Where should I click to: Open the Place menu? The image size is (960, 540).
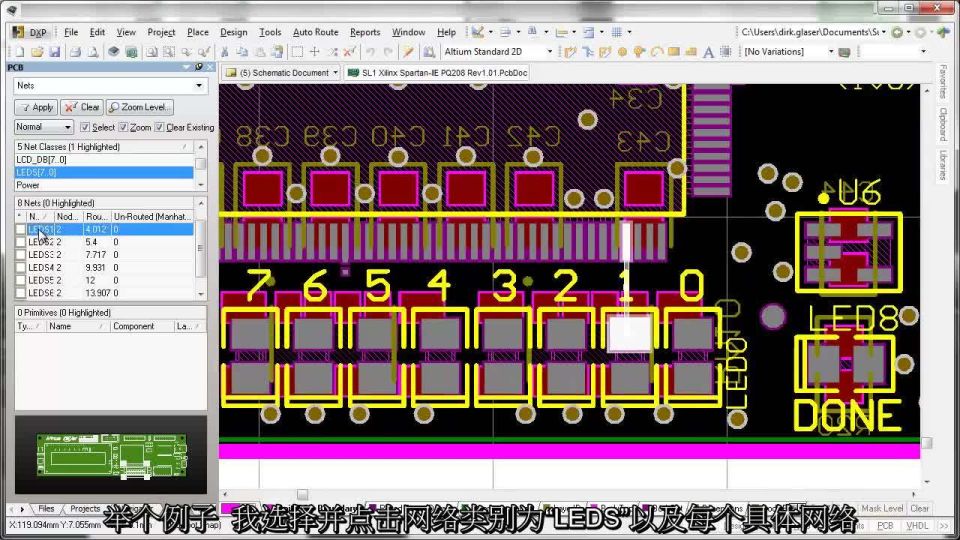pos(198,32)
